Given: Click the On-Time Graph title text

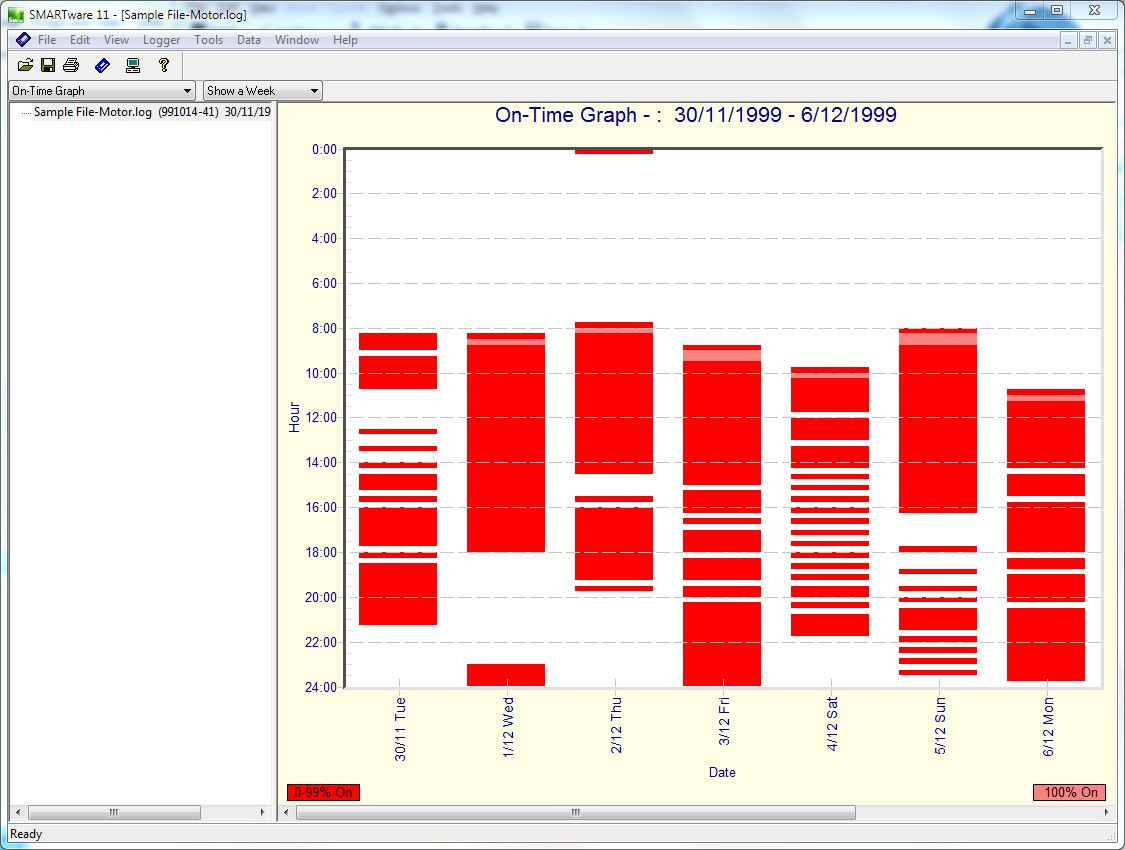Looking at the screenshot, I should 695,115.
